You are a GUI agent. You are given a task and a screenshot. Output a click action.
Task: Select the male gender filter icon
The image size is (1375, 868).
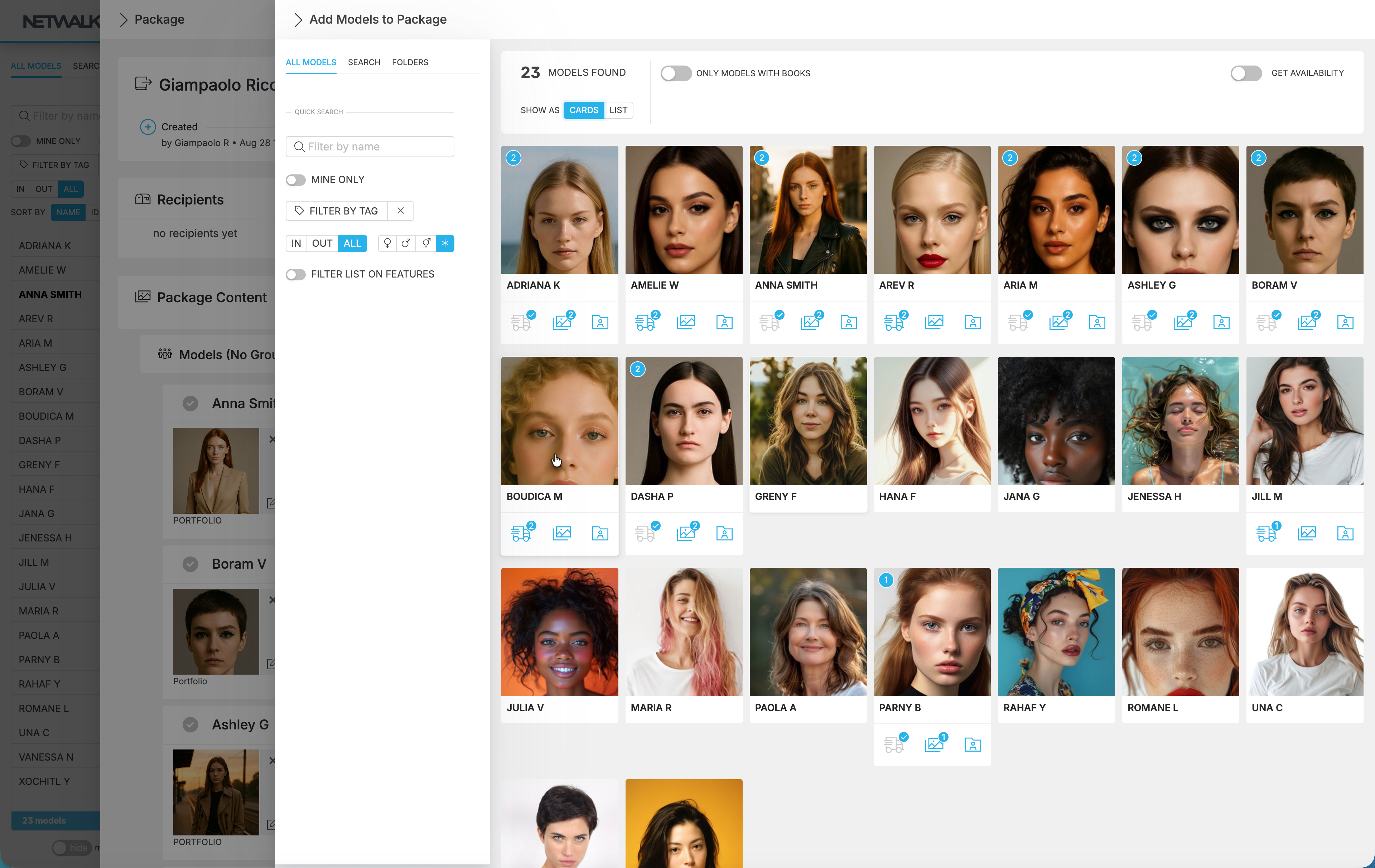406,243
